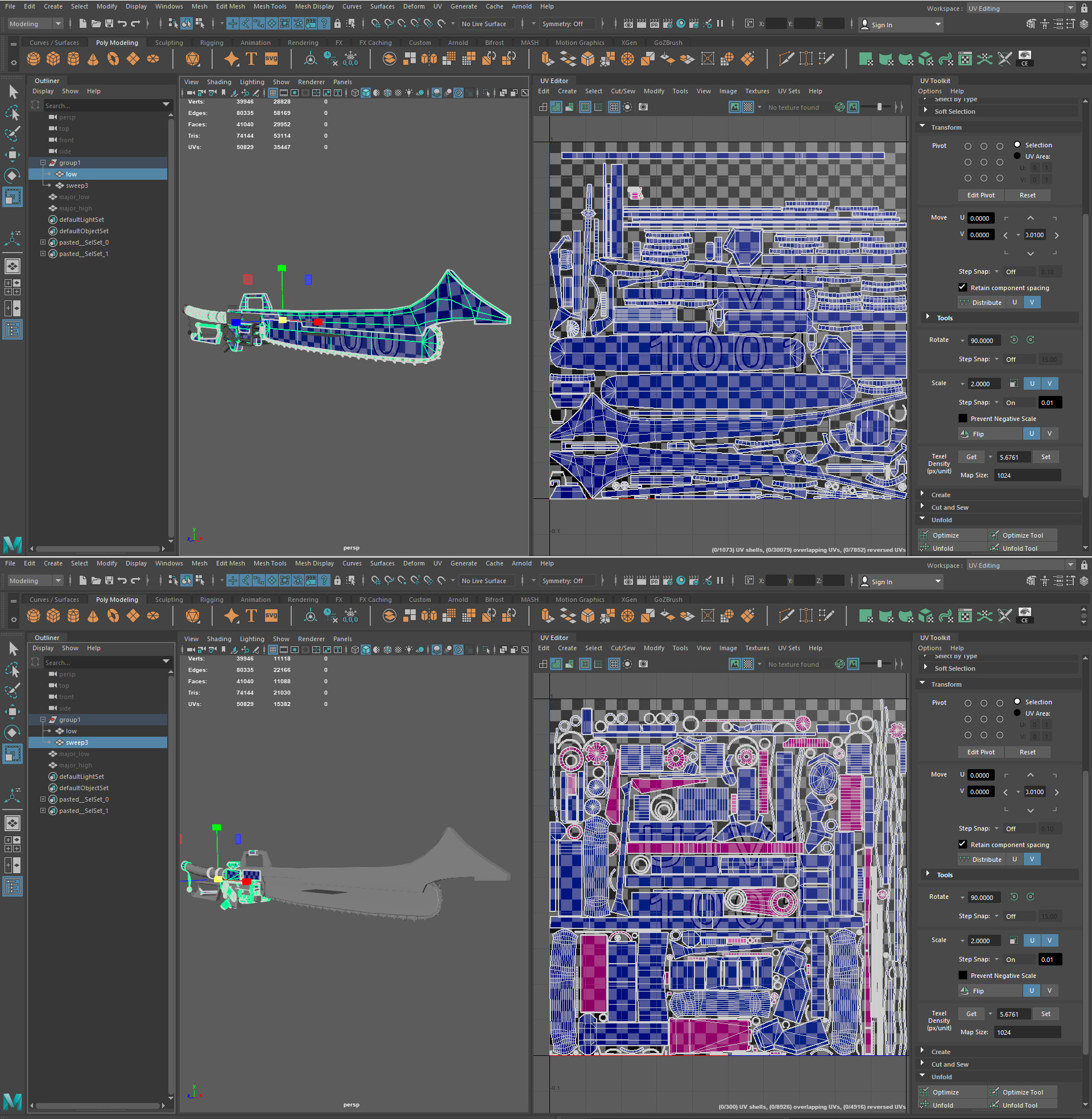Switch to the Rigging shelf tab in lower window
This screenshot has height=1119, width=1092.
click(211, 600)
